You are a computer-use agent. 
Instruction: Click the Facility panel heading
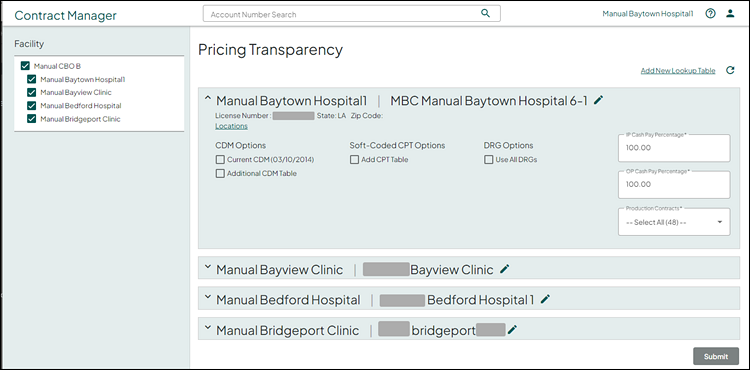tap(29, 44)
